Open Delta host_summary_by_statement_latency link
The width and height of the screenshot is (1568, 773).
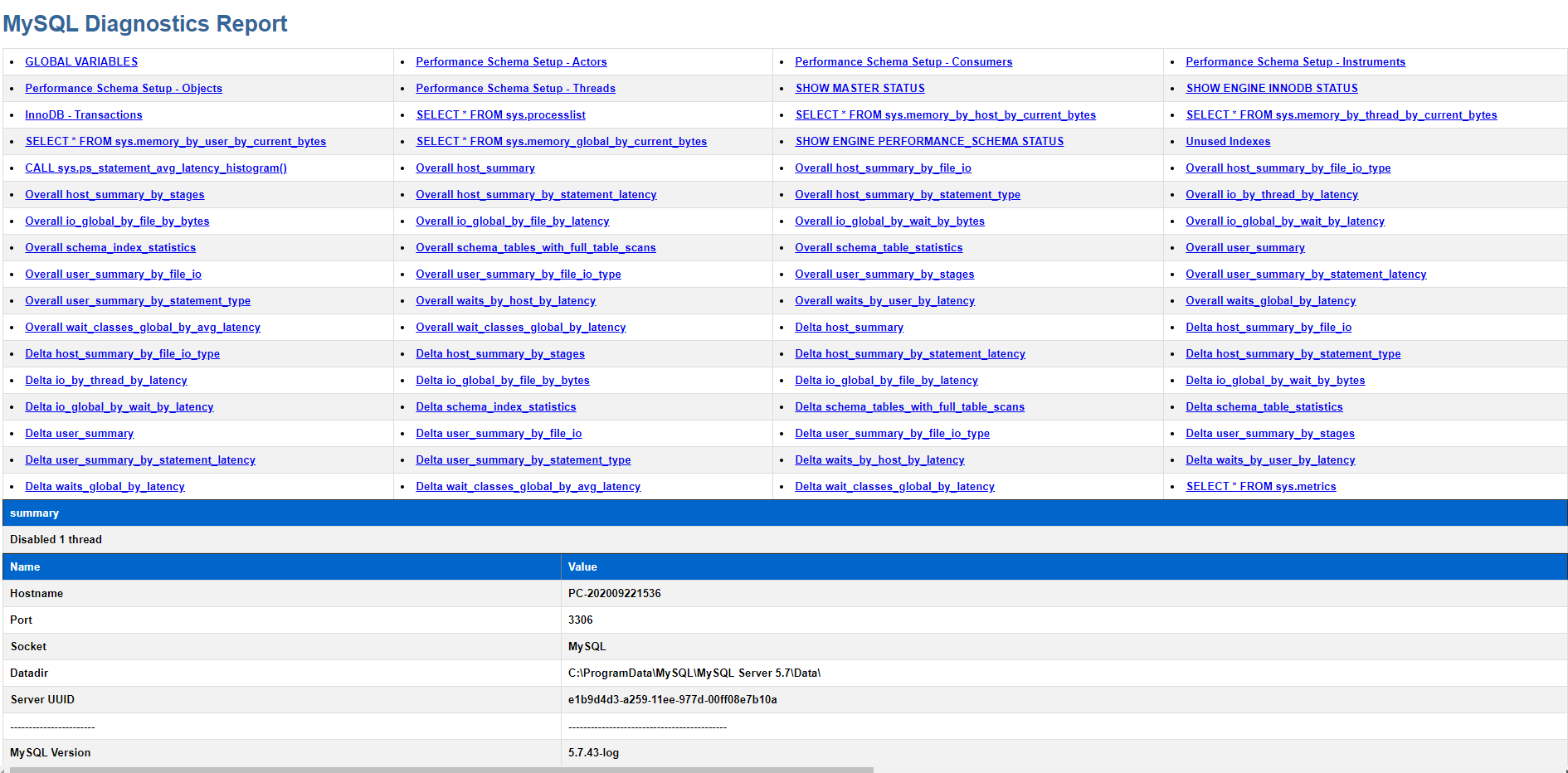[x=910, y=354]
